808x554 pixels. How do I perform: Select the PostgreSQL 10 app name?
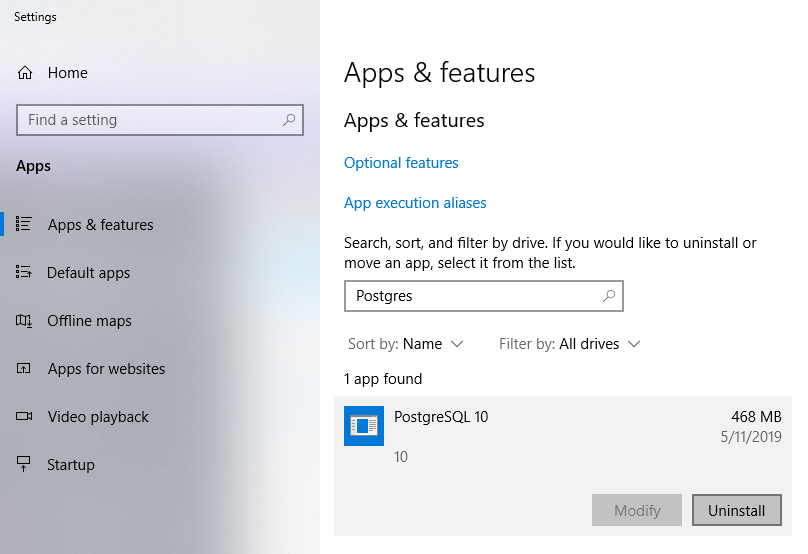(x=441, y=417)
